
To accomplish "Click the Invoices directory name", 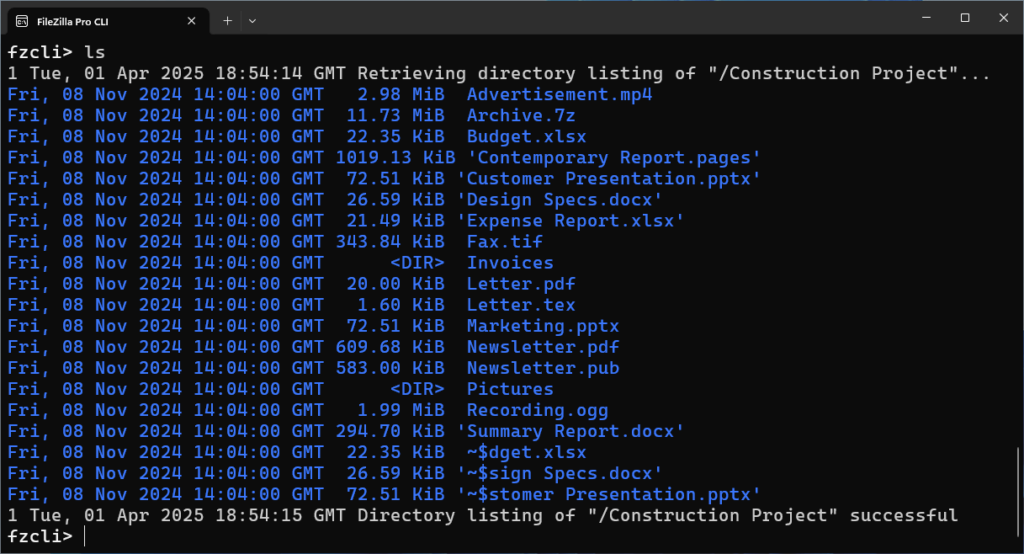I will tap(510, 263).
